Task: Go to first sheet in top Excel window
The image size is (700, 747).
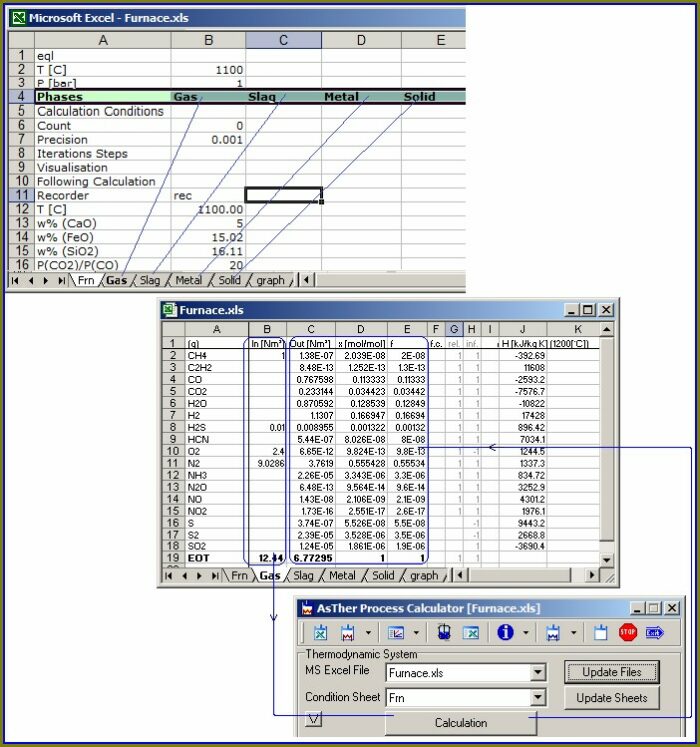Action: pos(15,281)
